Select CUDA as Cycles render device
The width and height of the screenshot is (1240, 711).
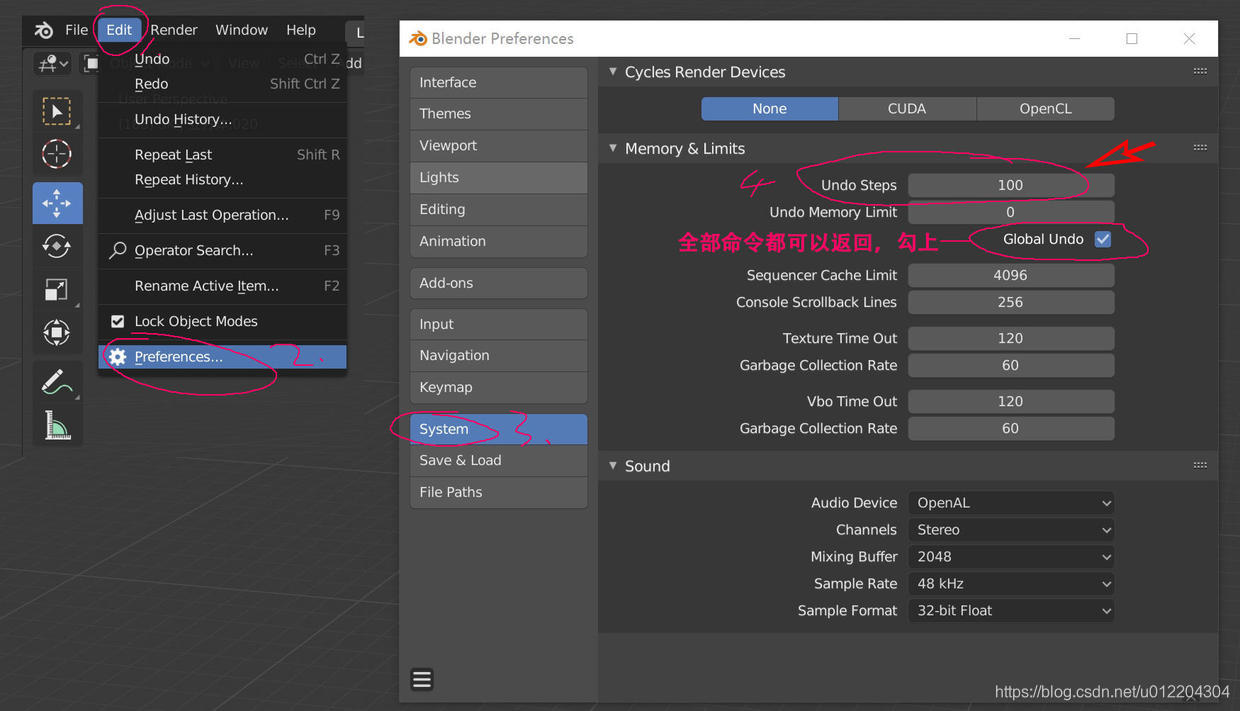tap(907, 108)
